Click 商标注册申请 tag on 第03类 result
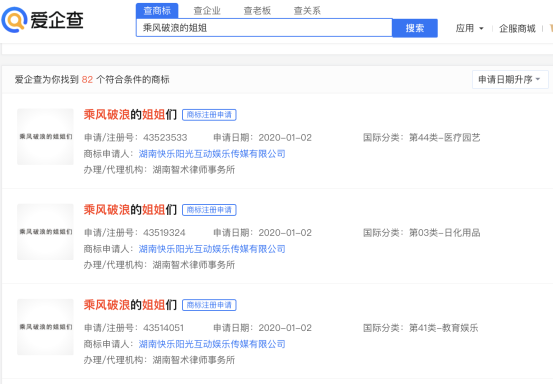This screenshot has width=553, height=384. point(209,210)
